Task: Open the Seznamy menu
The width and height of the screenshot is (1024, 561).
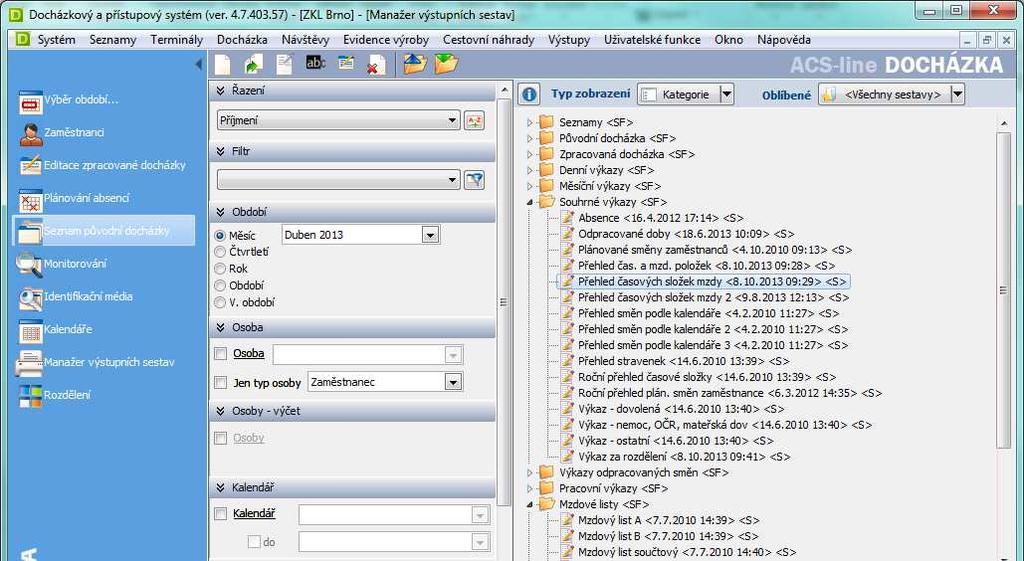Action: click(x=113, y=40)
